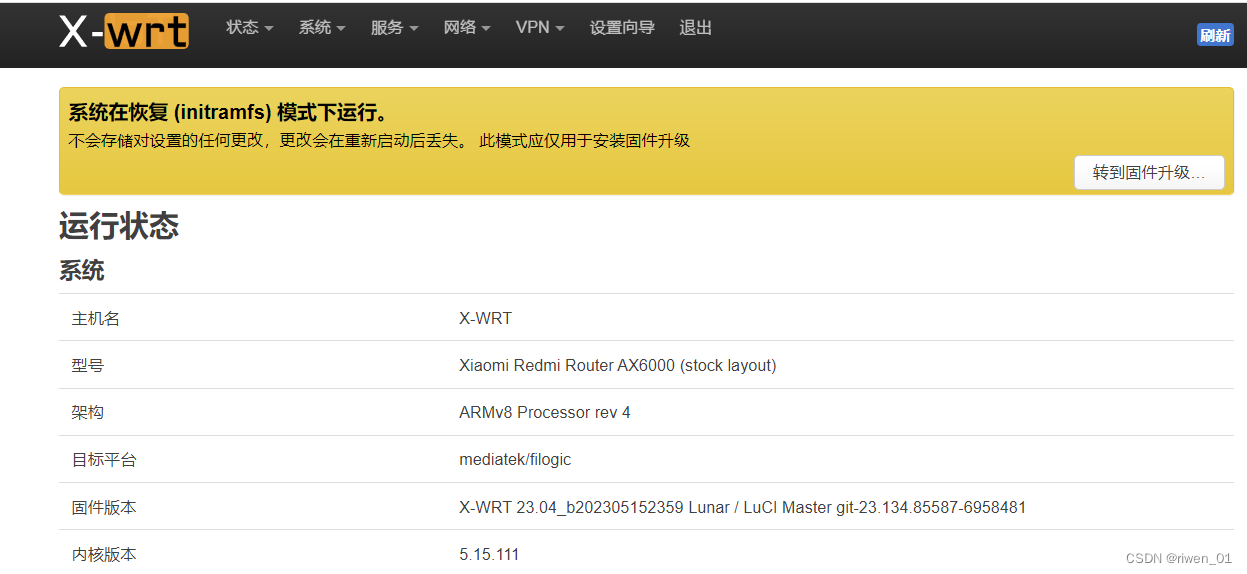This screenshot has width=1247, height=574.
Task: Select the 目标平台 label
Action: (x=104, y=460)
